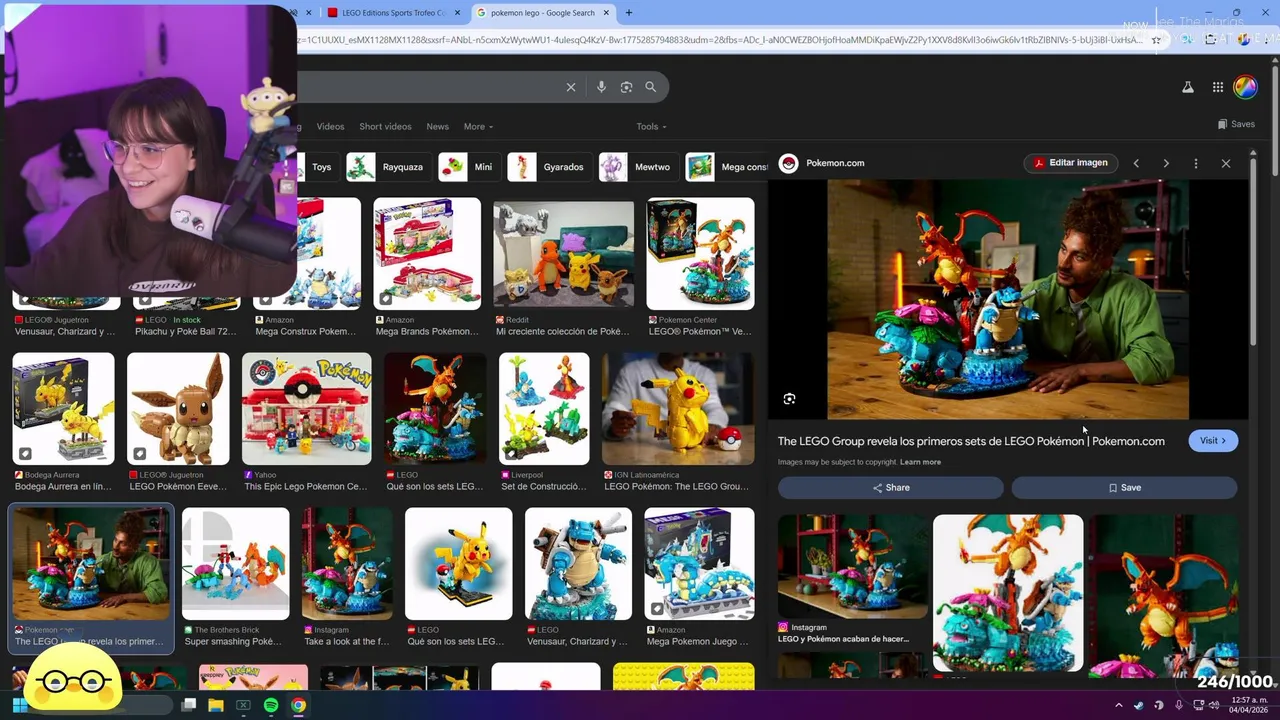Image resolution: width=1280 pixels, height=720 pixels.
Task: Open the Windows Start menu
Action: point(18,705)
